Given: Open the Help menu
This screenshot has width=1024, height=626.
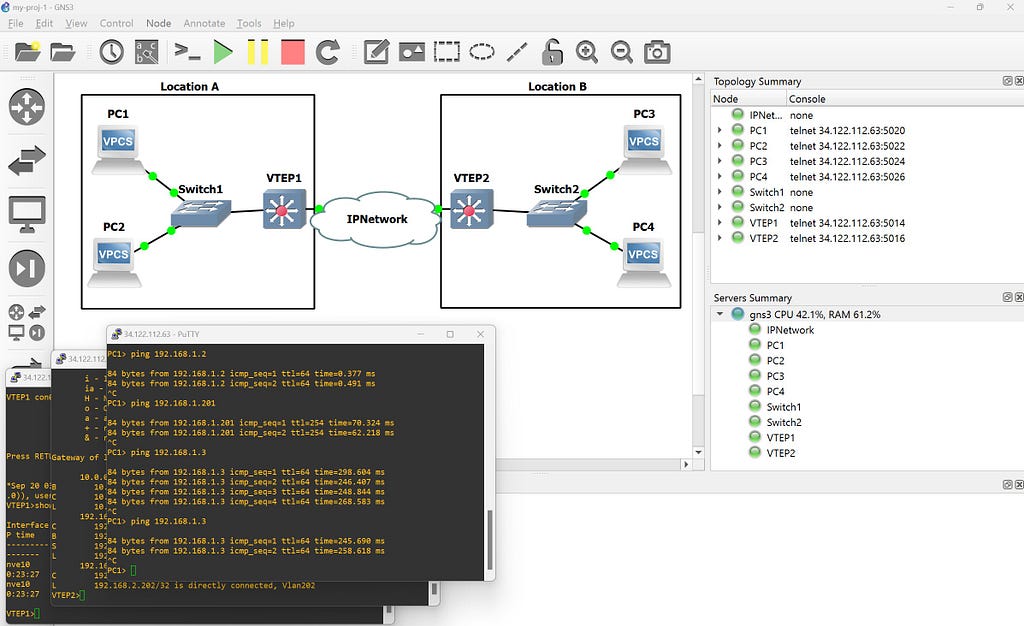Looking at the screenshot, I should click(283, 23).
